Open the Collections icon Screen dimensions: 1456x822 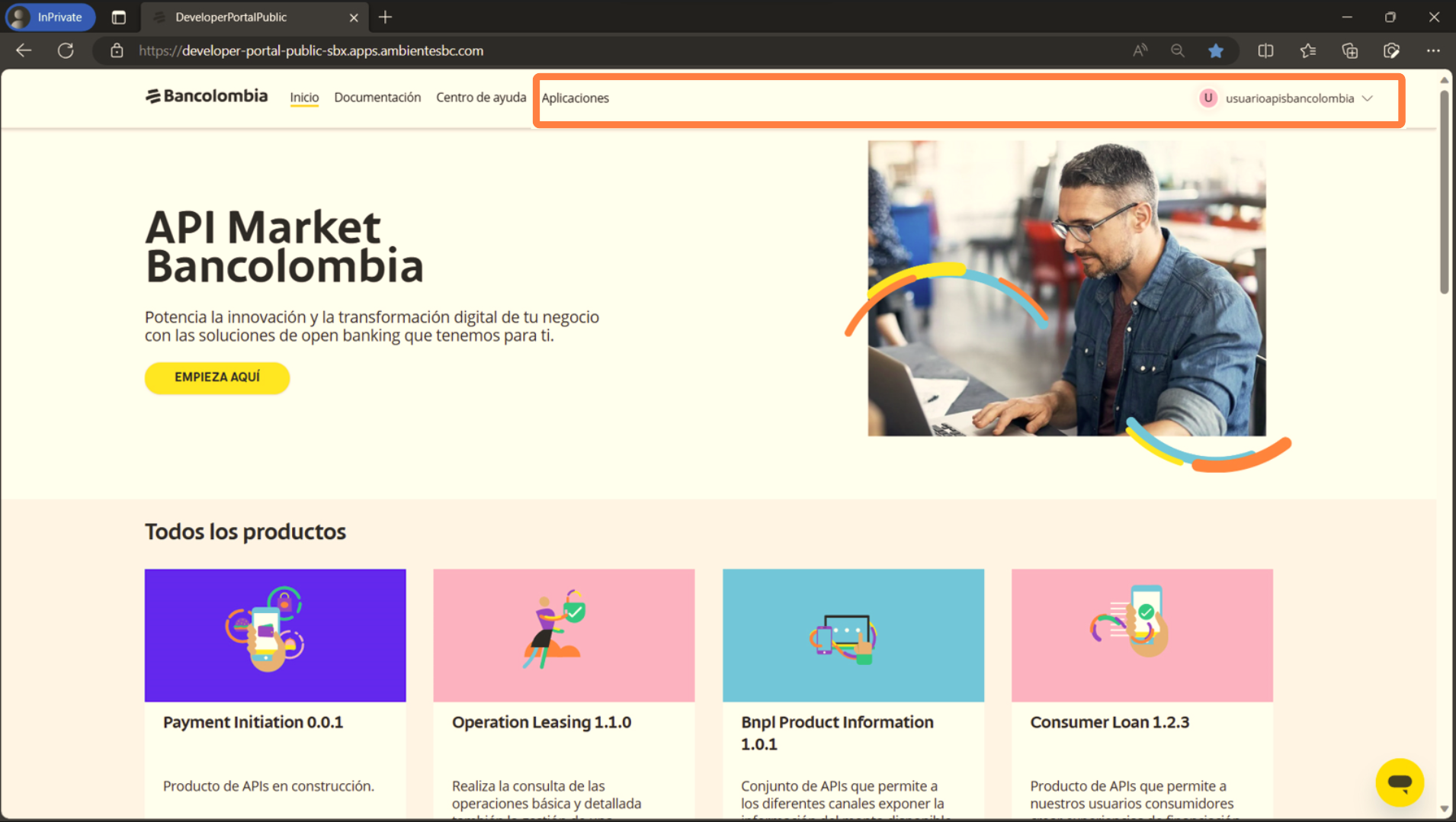click(1350, 50)
